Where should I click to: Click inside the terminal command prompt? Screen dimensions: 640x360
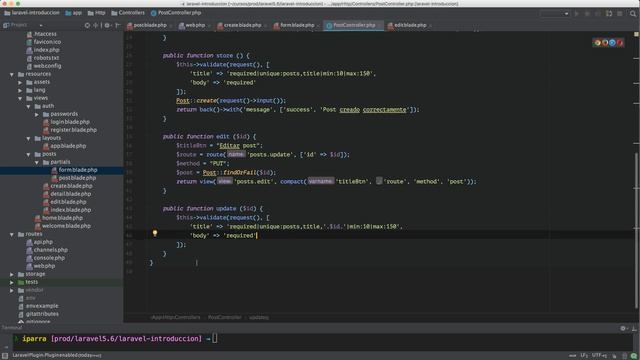pyautogui.click(x=215, y=338)
